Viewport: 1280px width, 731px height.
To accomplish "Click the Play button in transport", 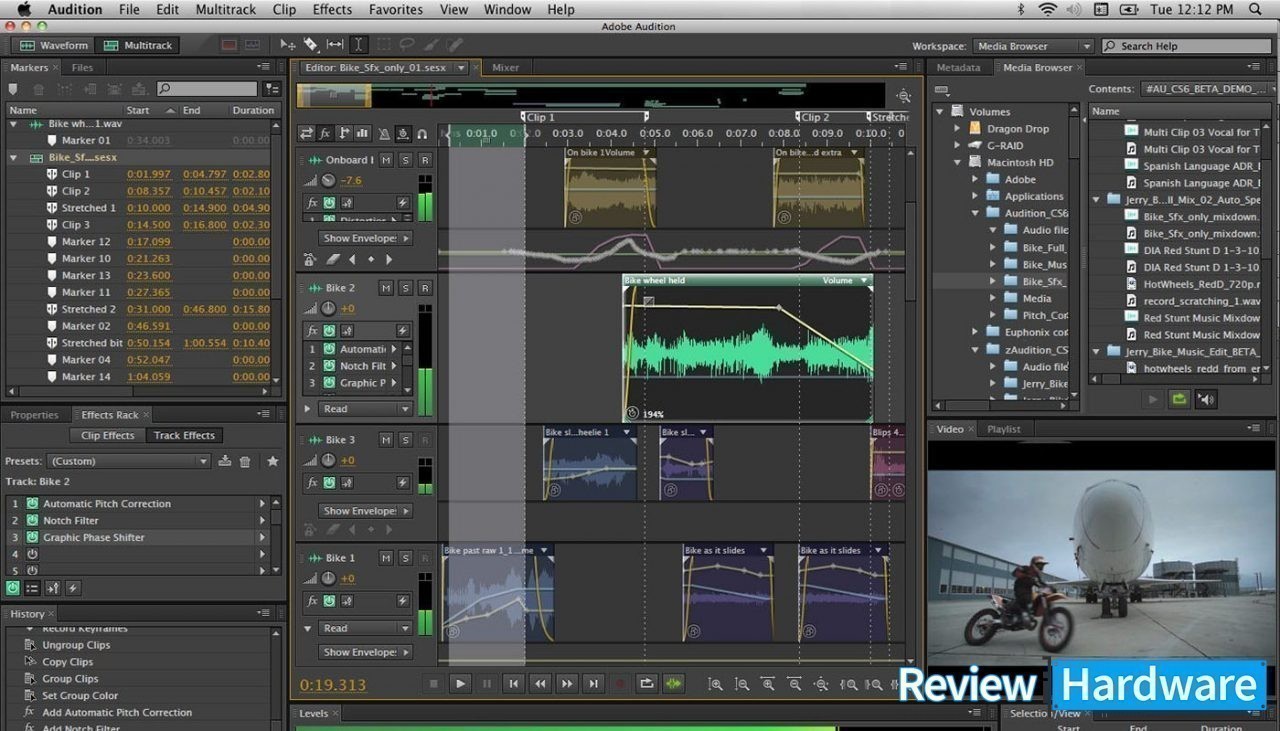I will (x=460, y=684).
